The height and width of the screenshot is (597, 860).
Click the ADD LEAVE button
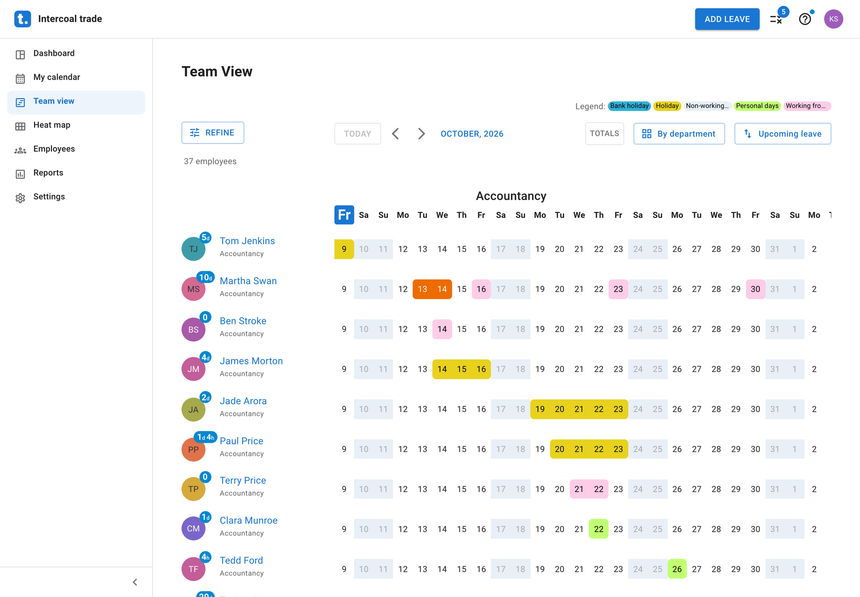[x=727, y=19]
